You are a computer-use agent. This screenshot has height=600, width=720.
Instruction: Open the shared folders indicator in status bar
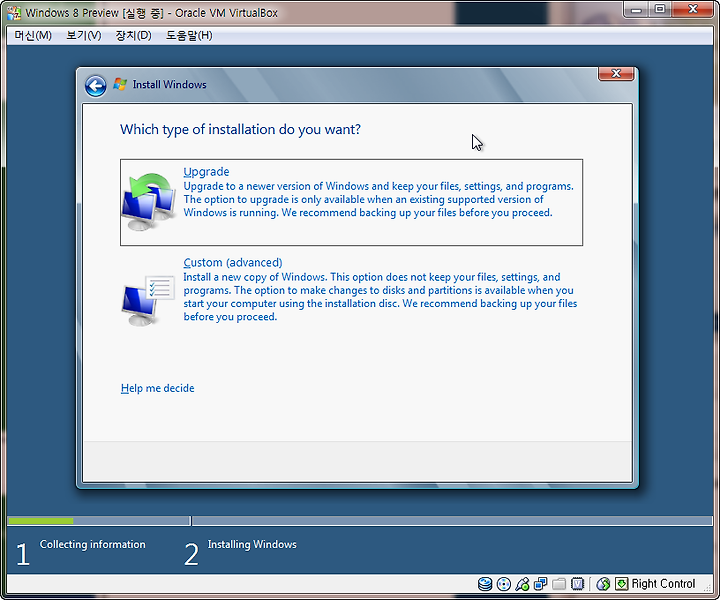pyautogui.click(x=559, y=584)
